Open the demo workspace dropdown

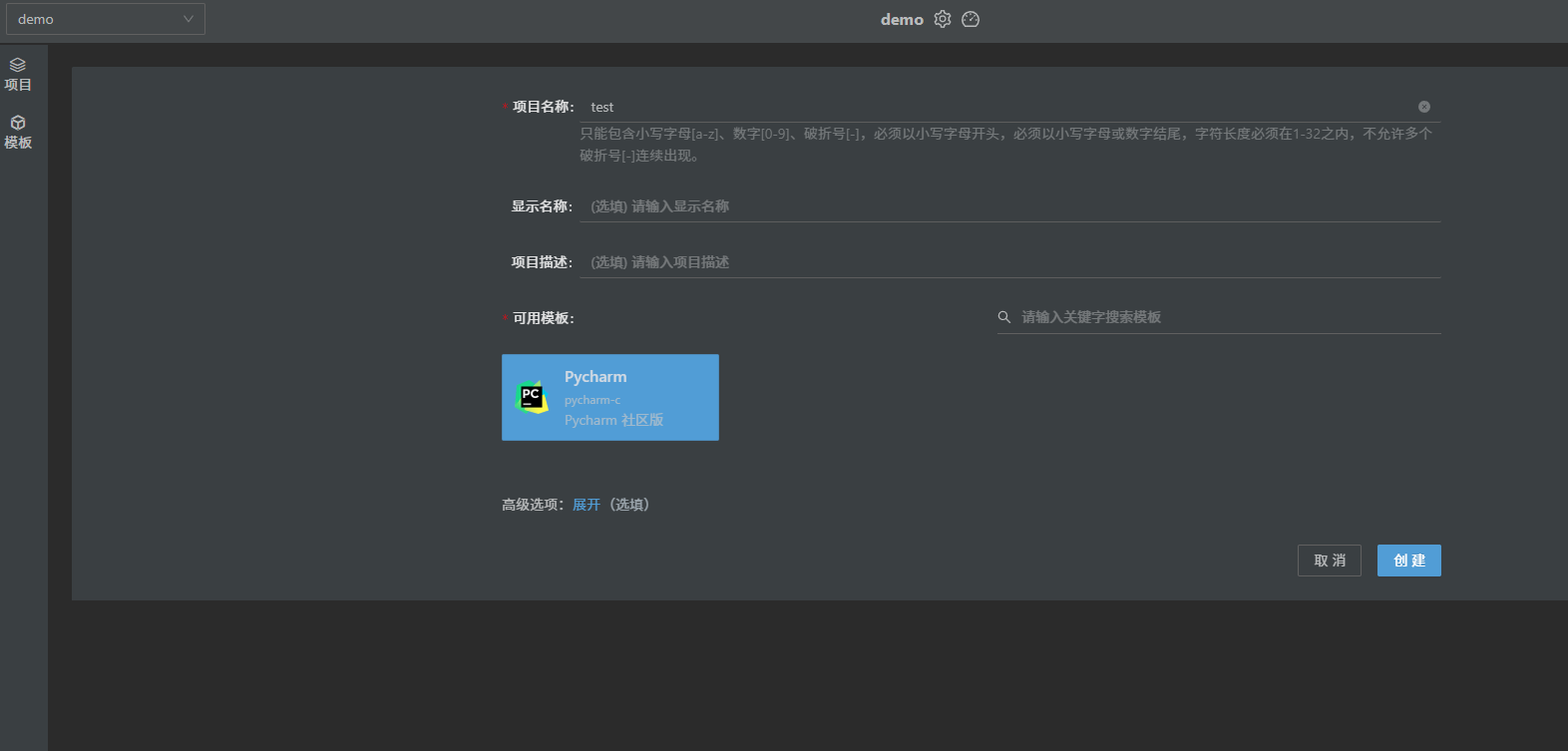[x=105, y=19]
